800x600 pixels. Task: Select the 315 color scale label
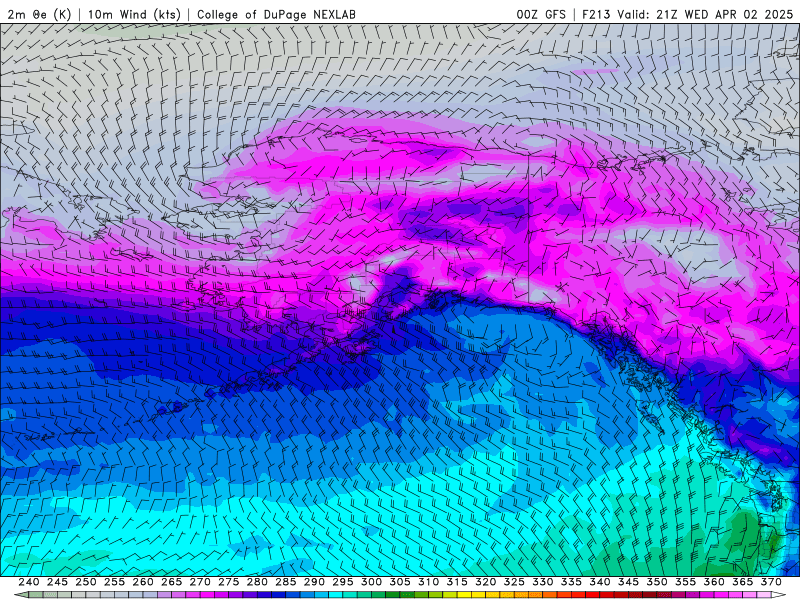[457, 582]
